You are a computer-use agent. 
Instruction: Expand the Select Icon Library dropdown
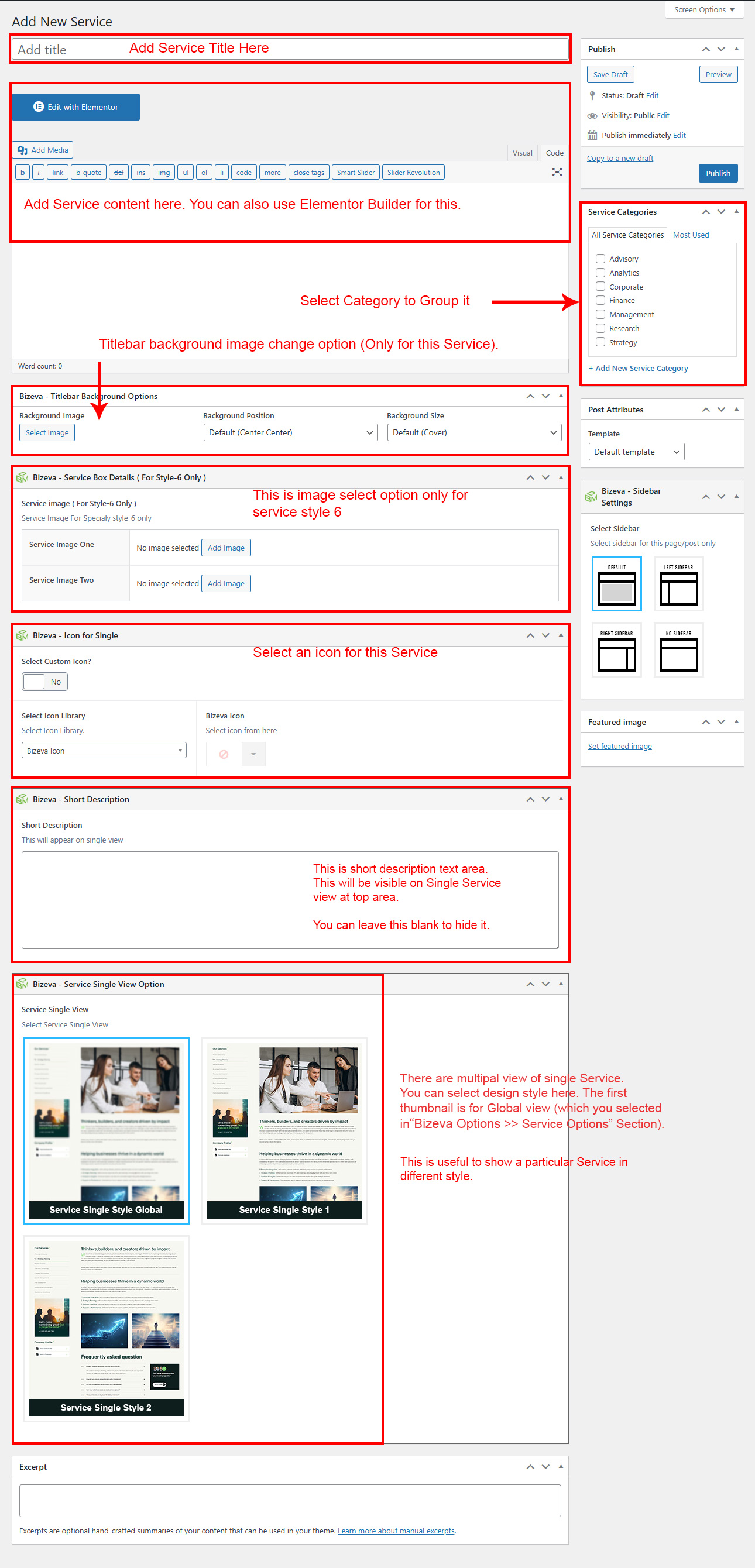(104, 751)
